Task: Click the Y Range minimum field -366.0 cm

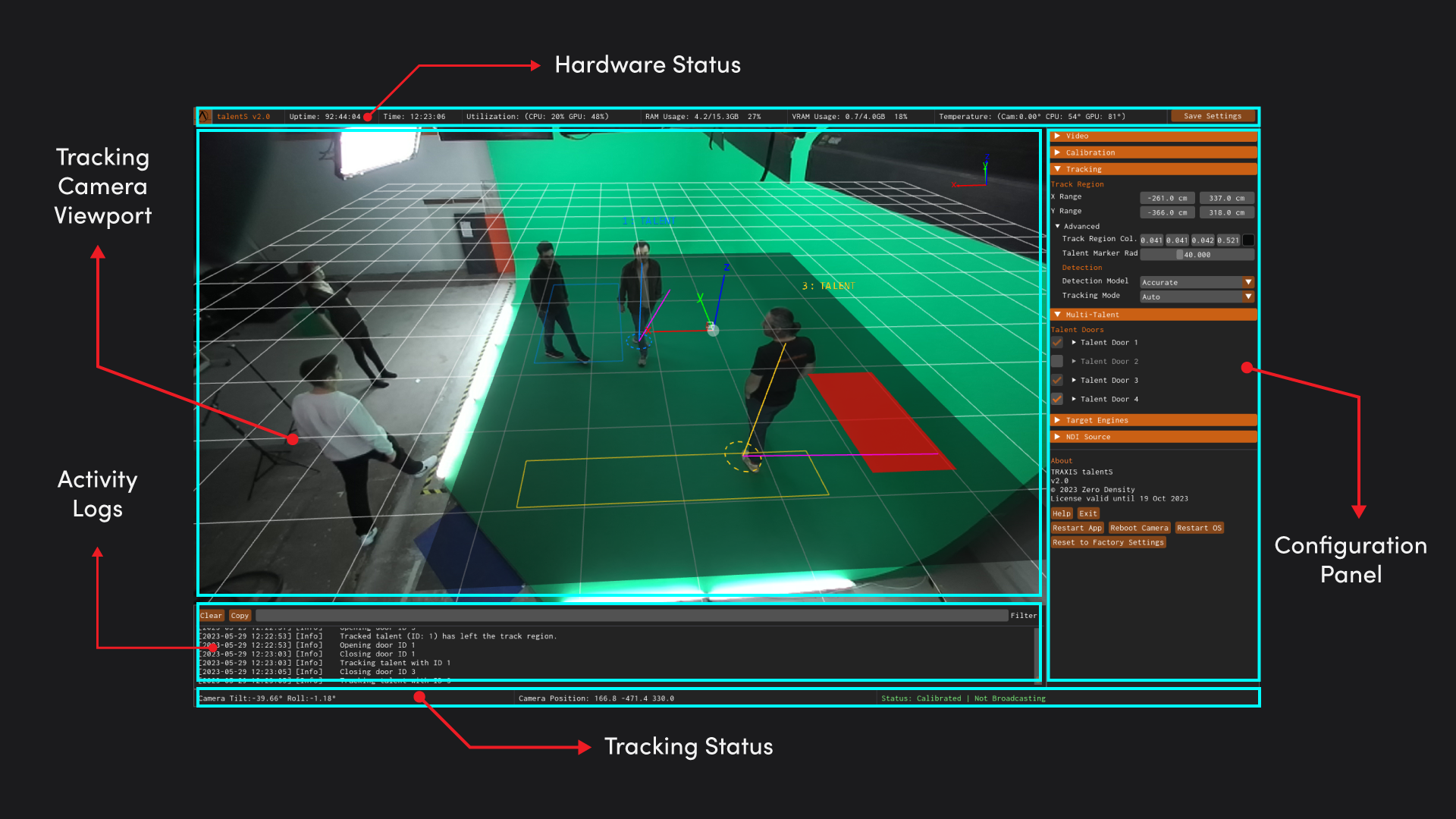Action: coord(1167,212)
